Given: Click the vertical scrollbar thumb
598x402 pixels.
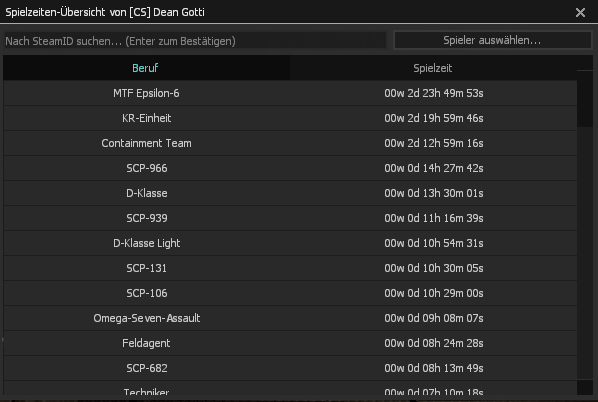Looking at the screenshot, I should tap(585, 98).
